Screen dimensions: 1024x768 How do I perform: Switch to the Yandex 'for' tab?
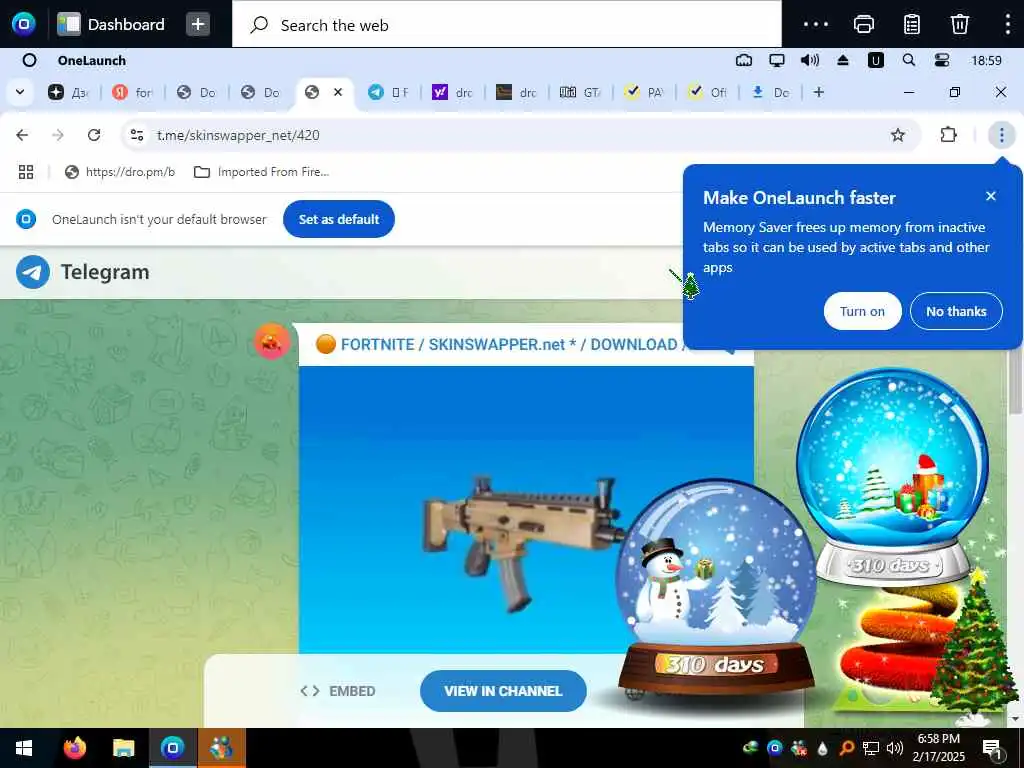133,93
